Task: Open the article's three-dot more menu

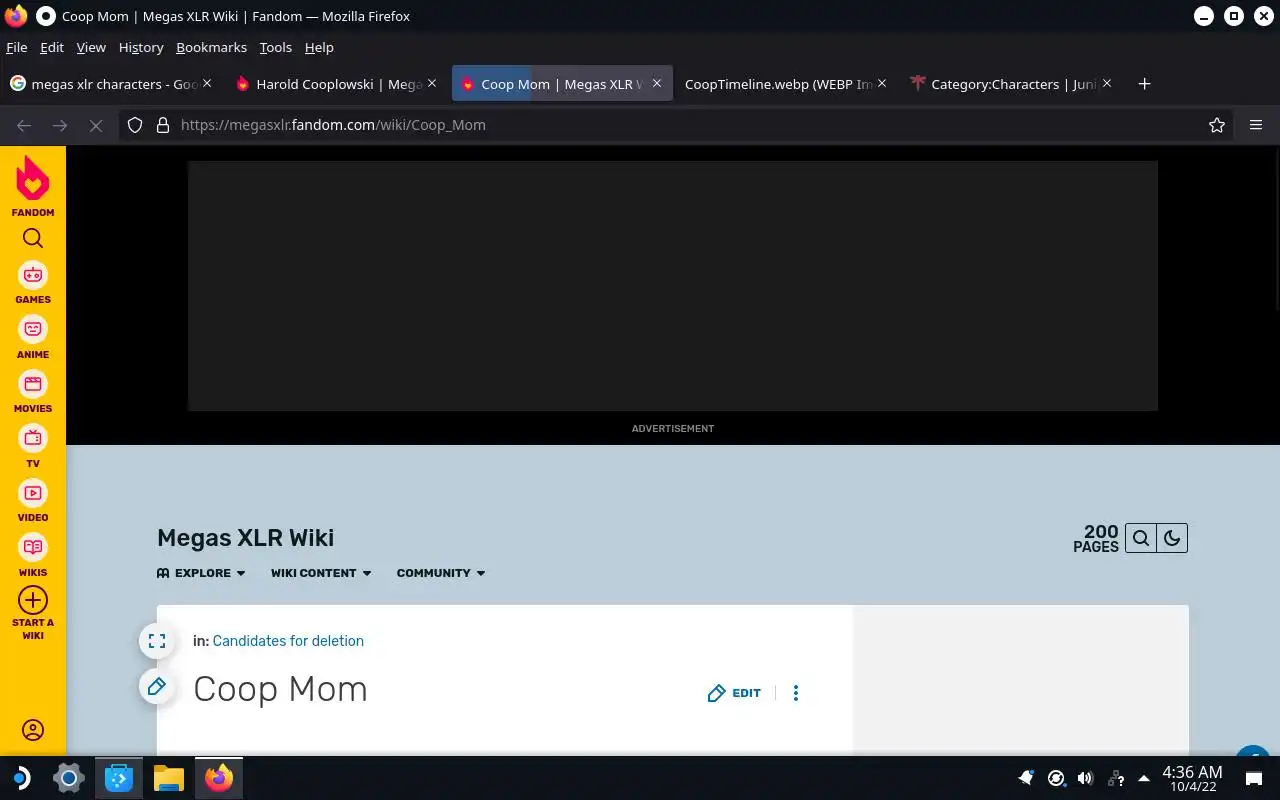Action: 796,693
